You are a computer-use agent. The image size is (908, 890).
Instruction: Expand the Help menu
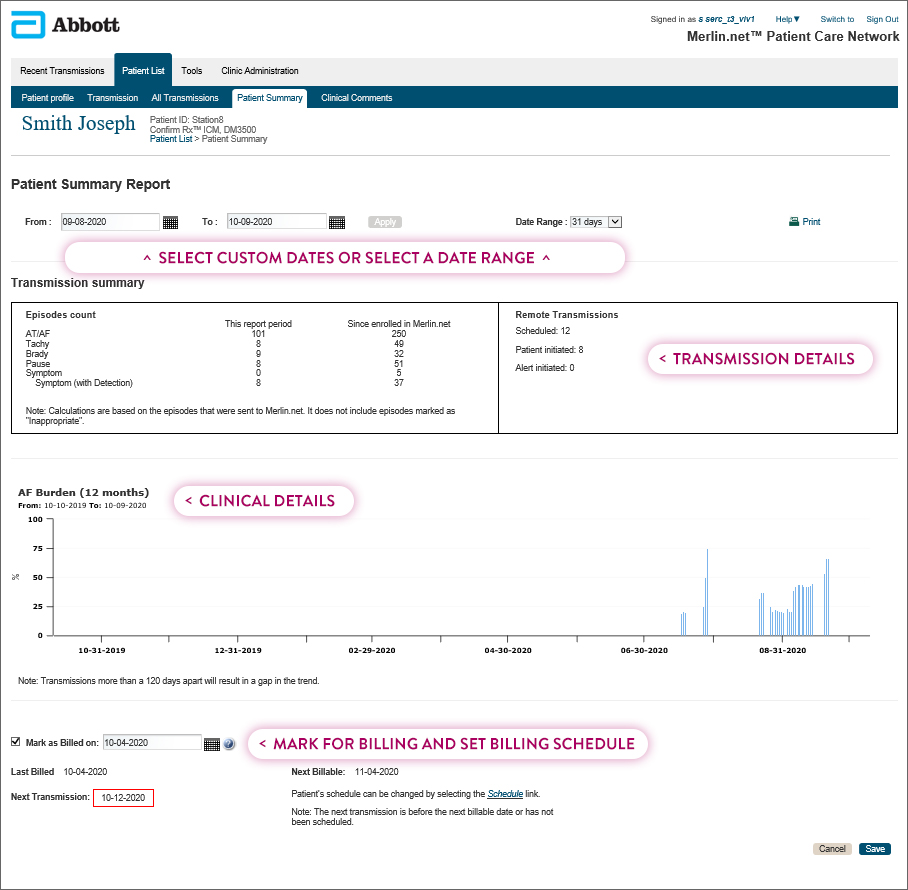pyautogui.click(x=786, y=18)
